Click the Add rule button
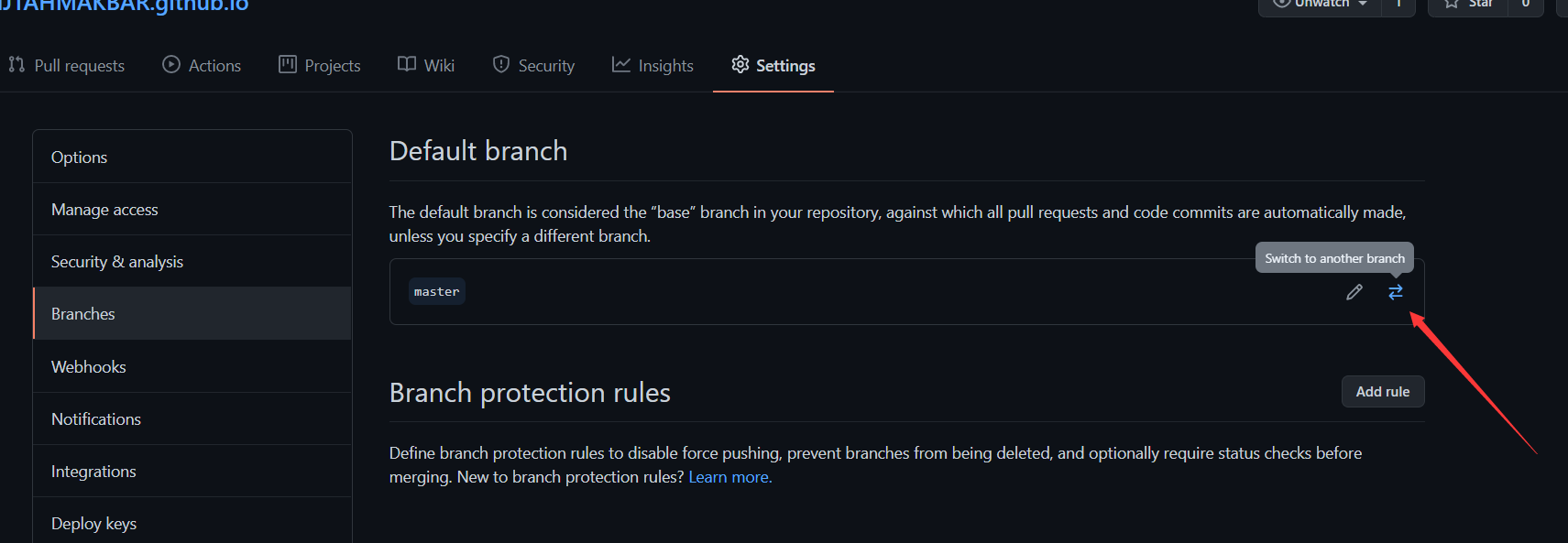Screen dimensions: 1568x543 (1382, 392)
